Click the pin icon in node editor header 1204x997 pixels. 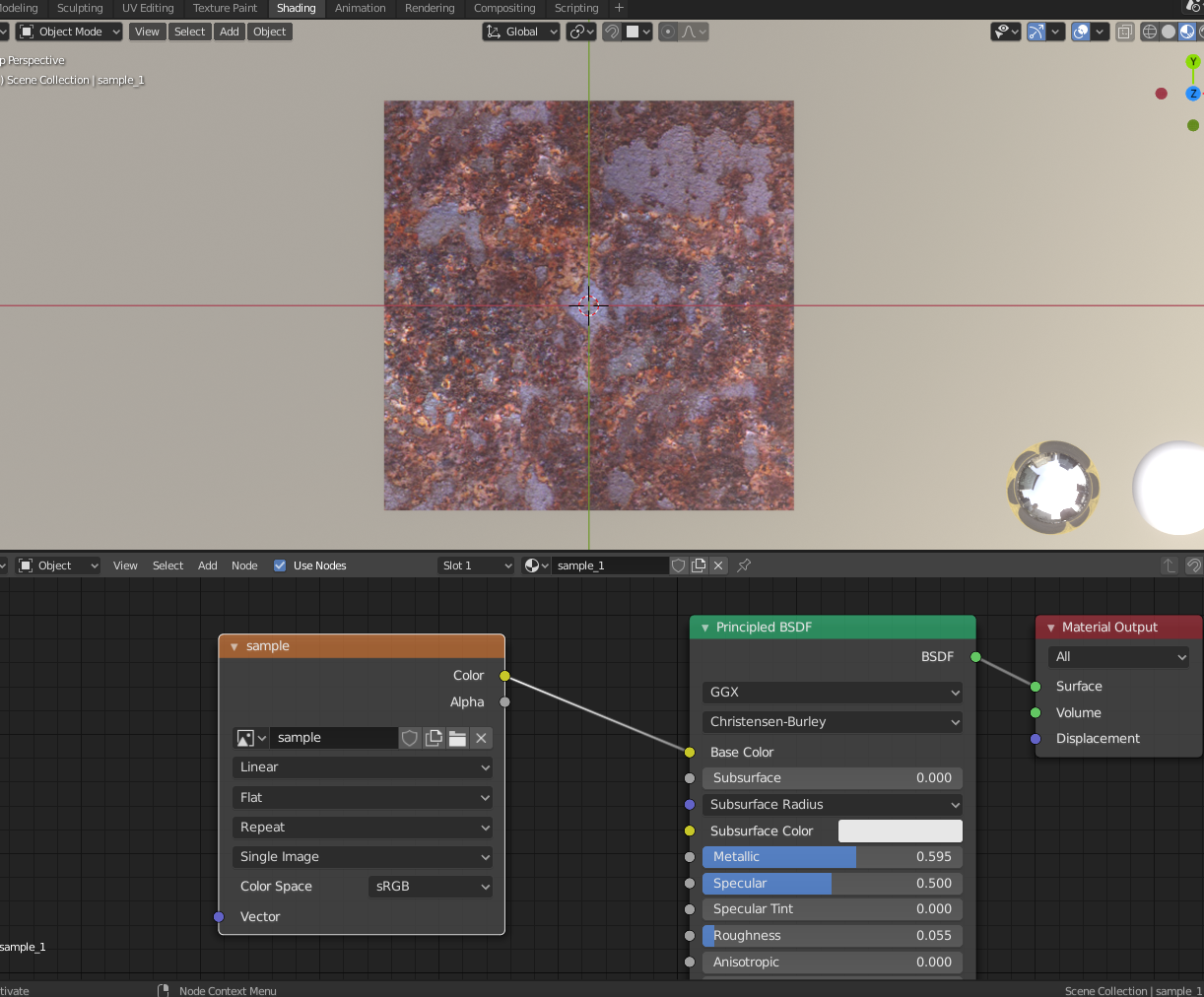(744, 565)
